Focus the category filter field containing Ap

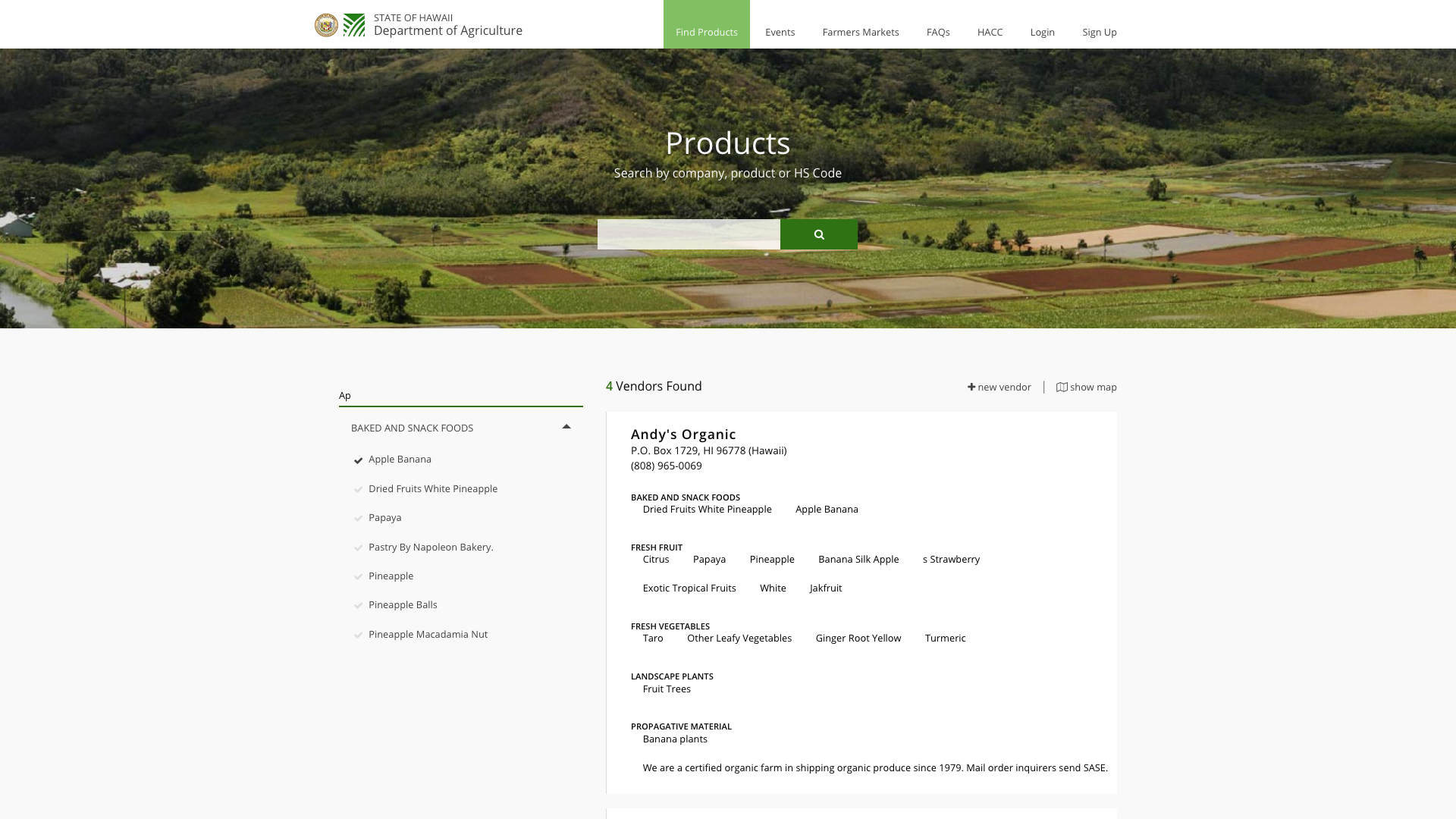click(x=460, y=395)
